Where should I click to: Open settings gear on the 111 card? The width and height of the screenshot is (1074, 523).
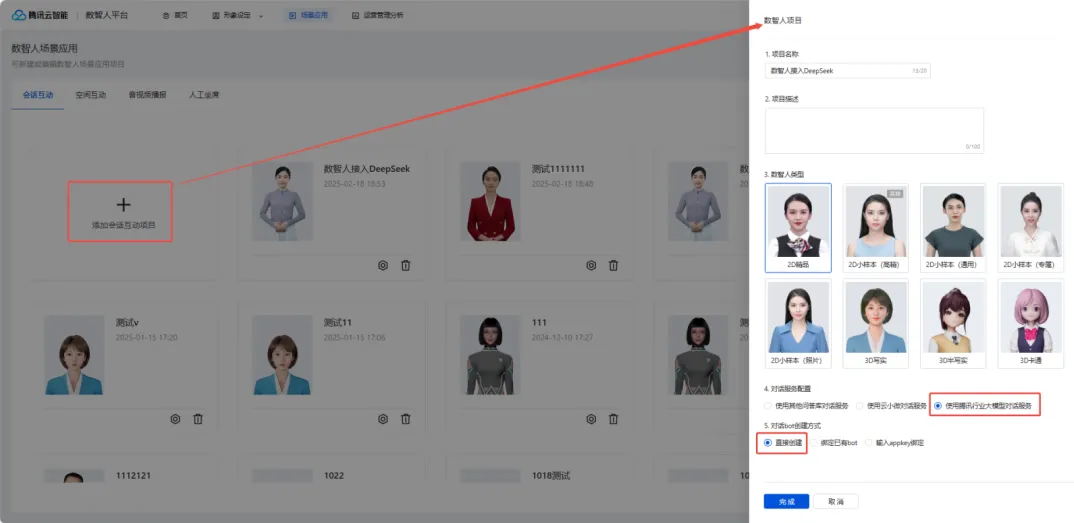click(591, 419)
